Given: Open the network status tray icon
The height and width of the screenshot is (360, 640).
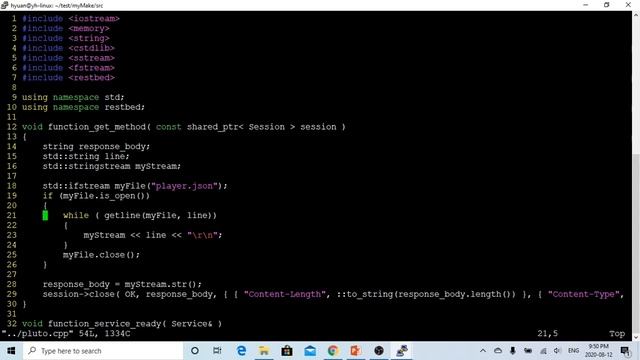Looking at the screenshot, I should 543,351.
